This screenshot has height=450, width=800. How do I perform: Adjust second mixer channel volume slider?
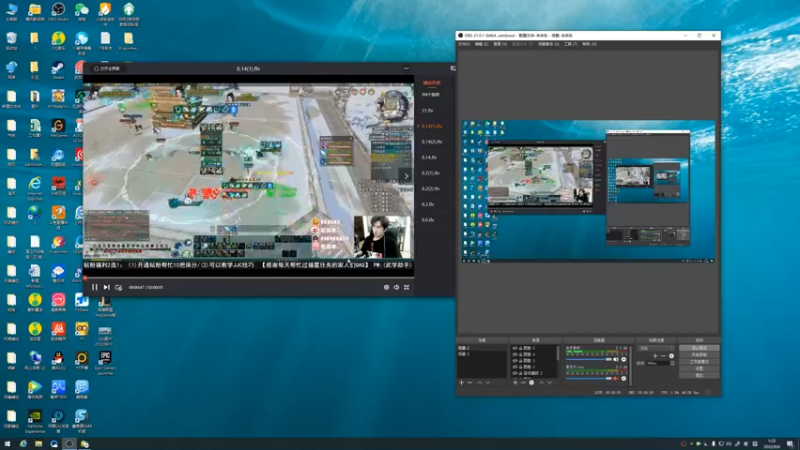[589, 379]
